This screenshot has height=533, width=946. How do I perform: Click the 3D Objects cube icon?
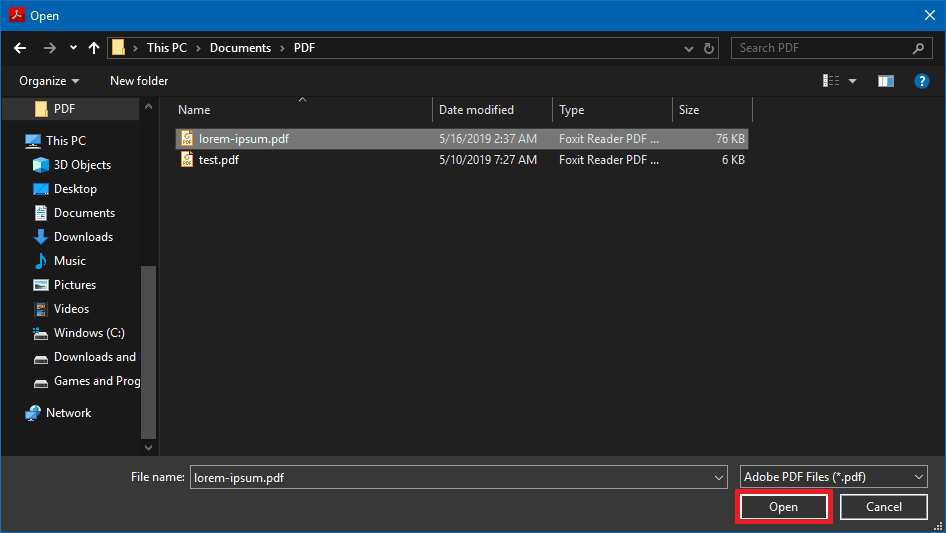point(40,165)
